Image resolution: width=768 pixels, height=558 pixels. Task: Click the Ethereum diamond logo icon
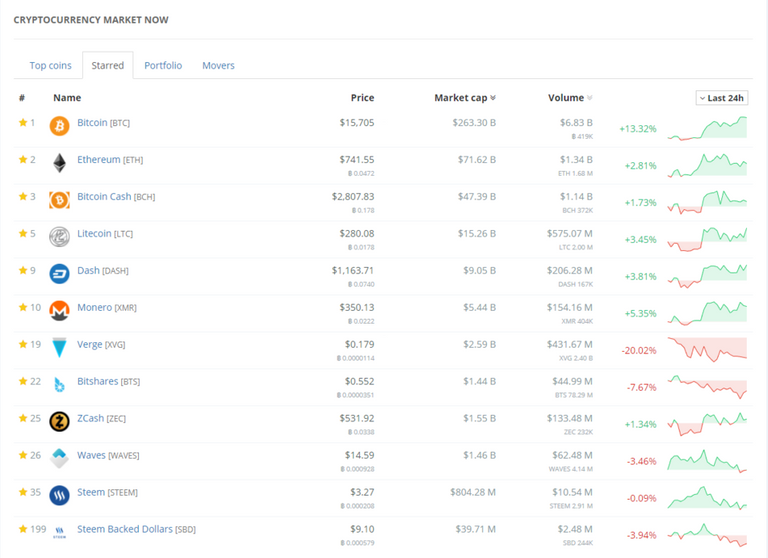59,163
